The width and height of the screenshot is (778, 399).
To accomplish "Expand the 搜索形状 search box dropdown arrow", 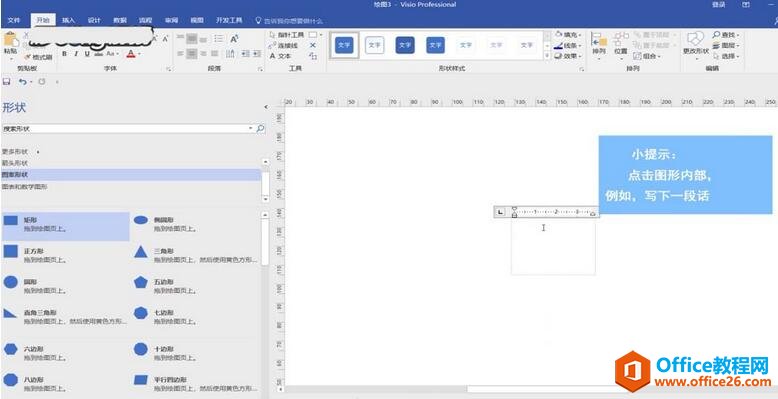I will coord(251,129).
